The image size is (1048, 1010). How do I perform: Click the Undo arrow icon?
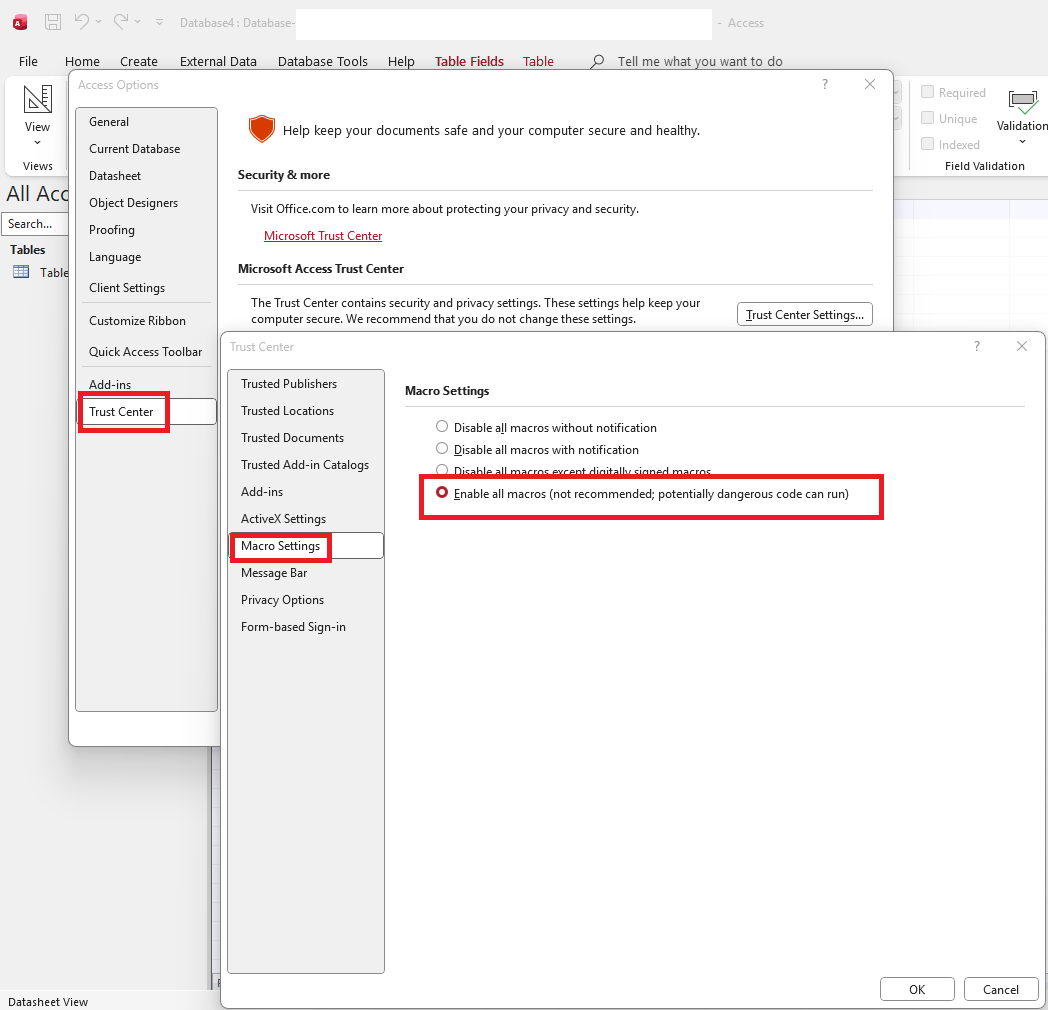tap(82, 22)
